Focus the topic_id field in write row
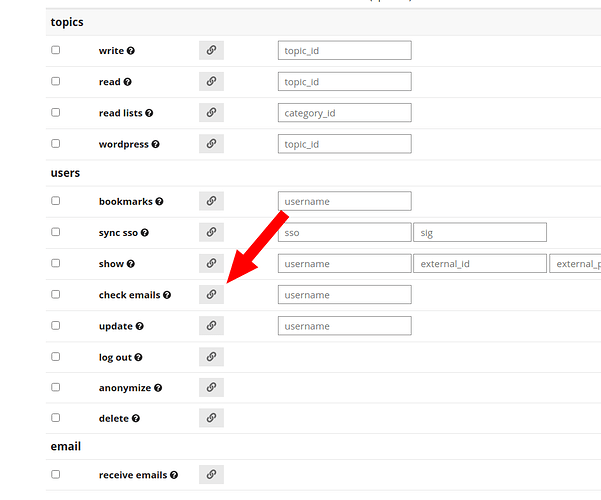The image size is (601, 500). click(x=345, y=50)
